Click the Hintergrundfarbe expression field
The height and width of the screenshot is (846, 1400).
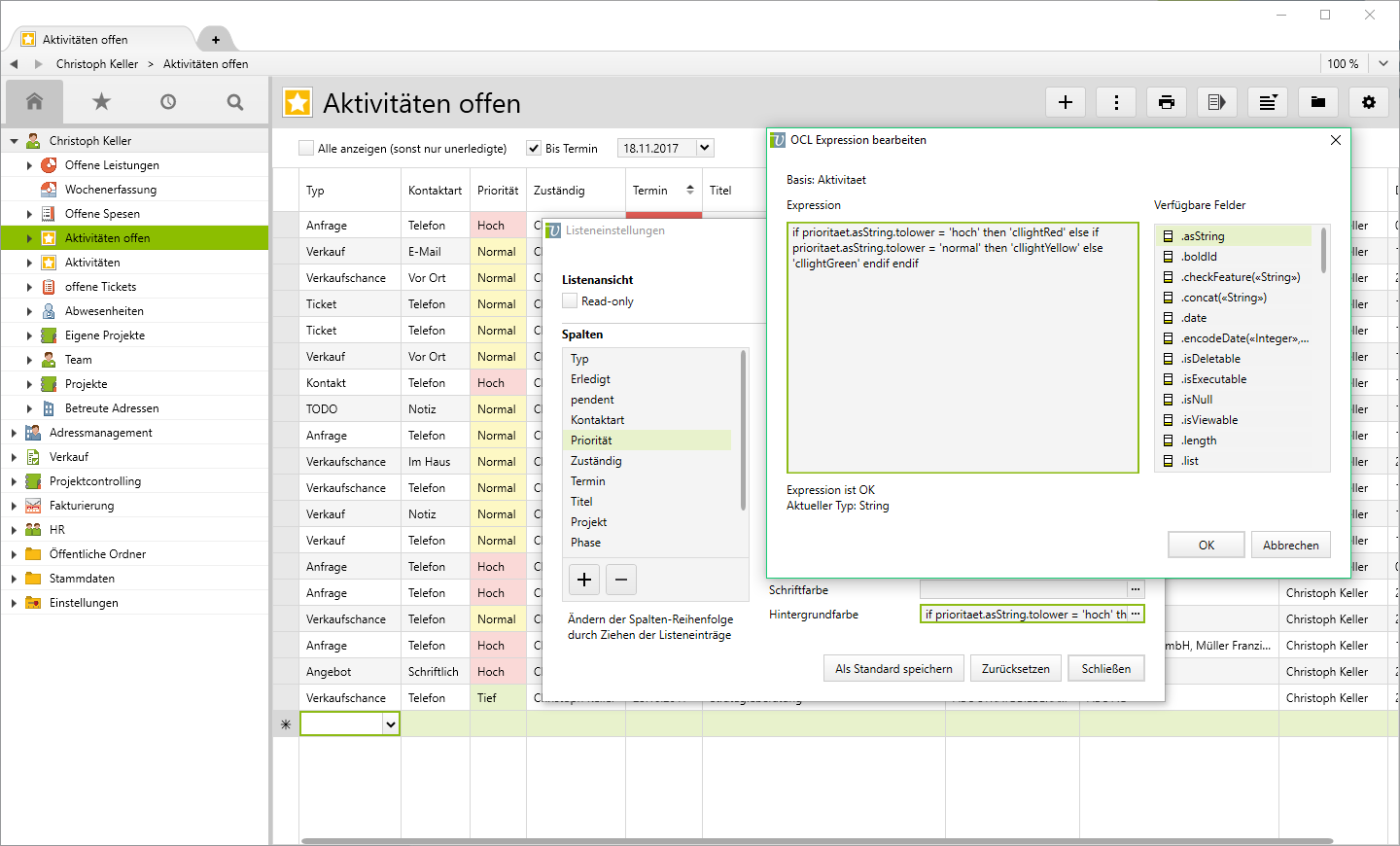(1023, 614)
